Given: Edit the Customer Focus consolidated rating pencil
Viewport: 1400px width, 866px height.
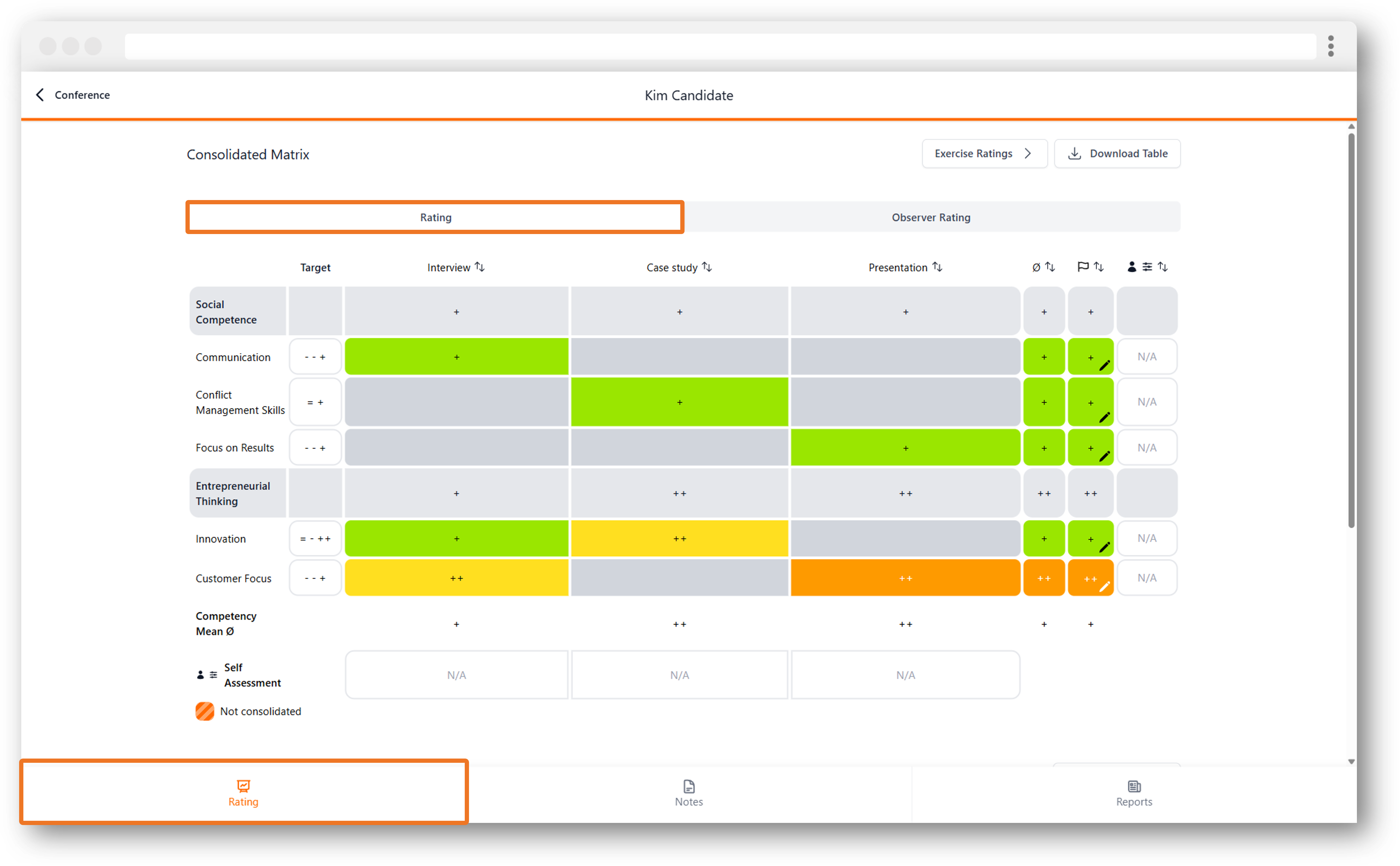Looking at the screenshot, I should [1105, 586].
